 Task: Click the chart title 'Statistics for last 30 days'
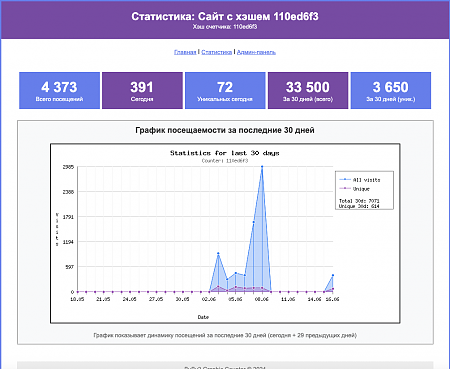225,153
